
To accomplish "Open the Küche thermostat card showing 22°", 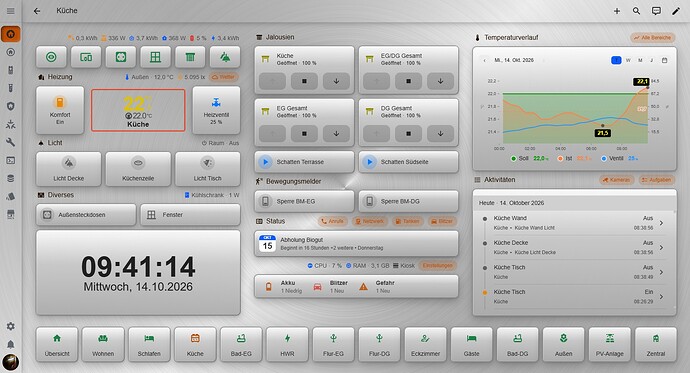I will (x=138, y=110).
